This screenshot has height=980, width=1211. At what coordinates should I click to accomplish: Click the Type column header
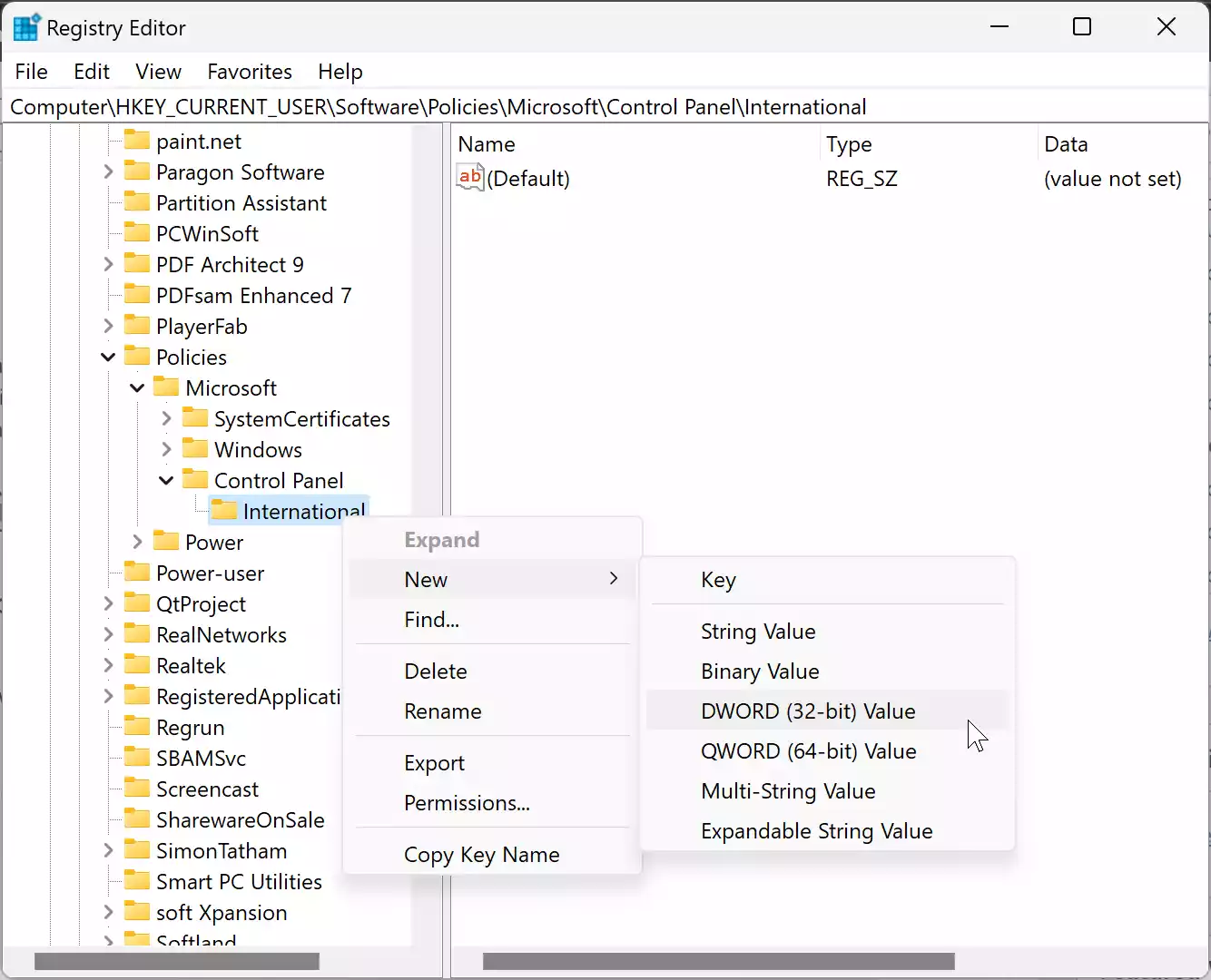(849, 144)
